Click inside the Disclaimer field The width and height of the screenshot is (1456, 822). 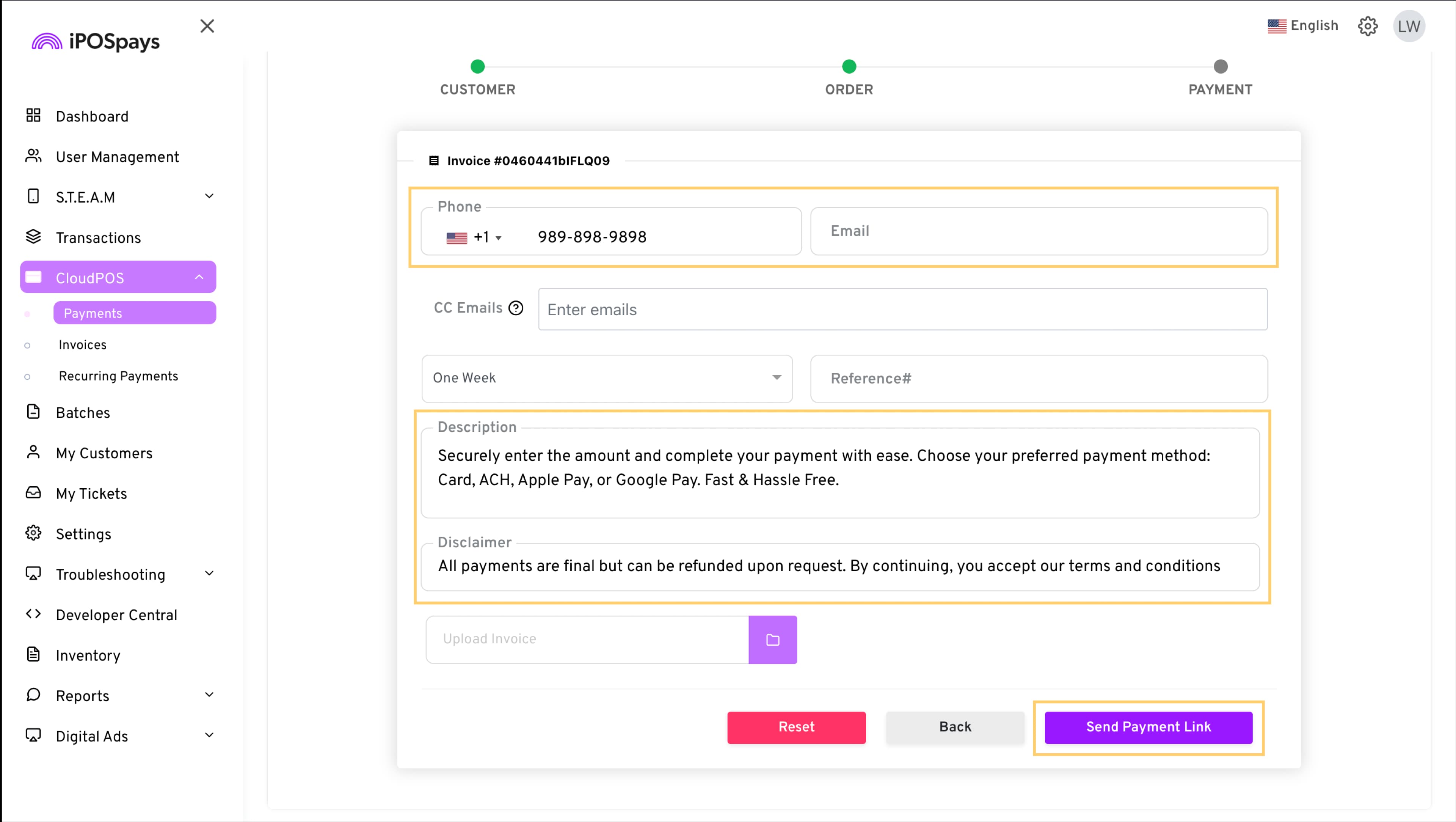840,567
